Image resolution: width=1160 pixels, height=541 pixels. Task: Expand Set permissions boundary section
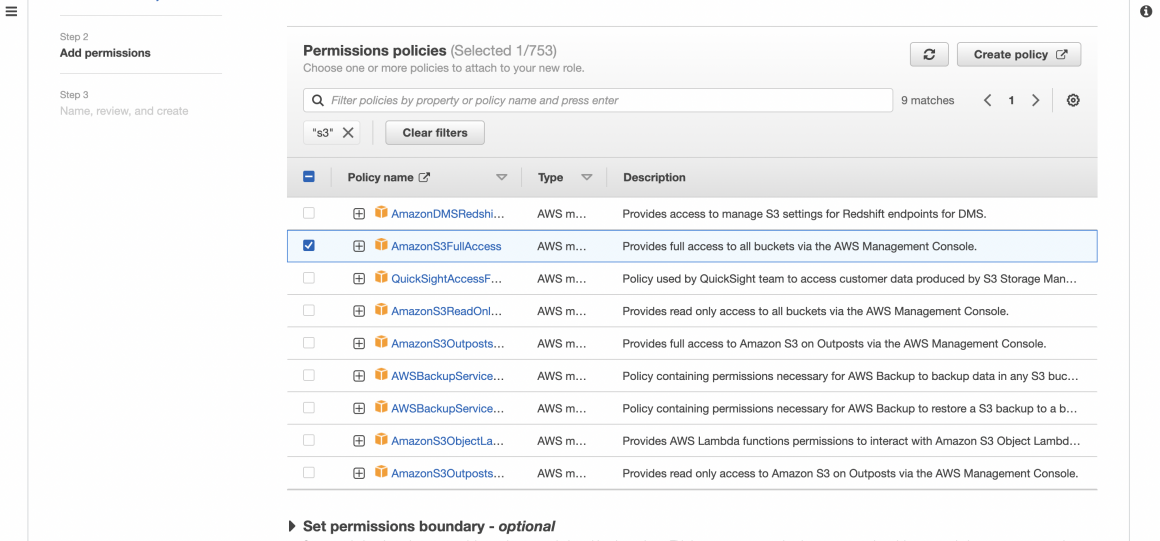292,526
